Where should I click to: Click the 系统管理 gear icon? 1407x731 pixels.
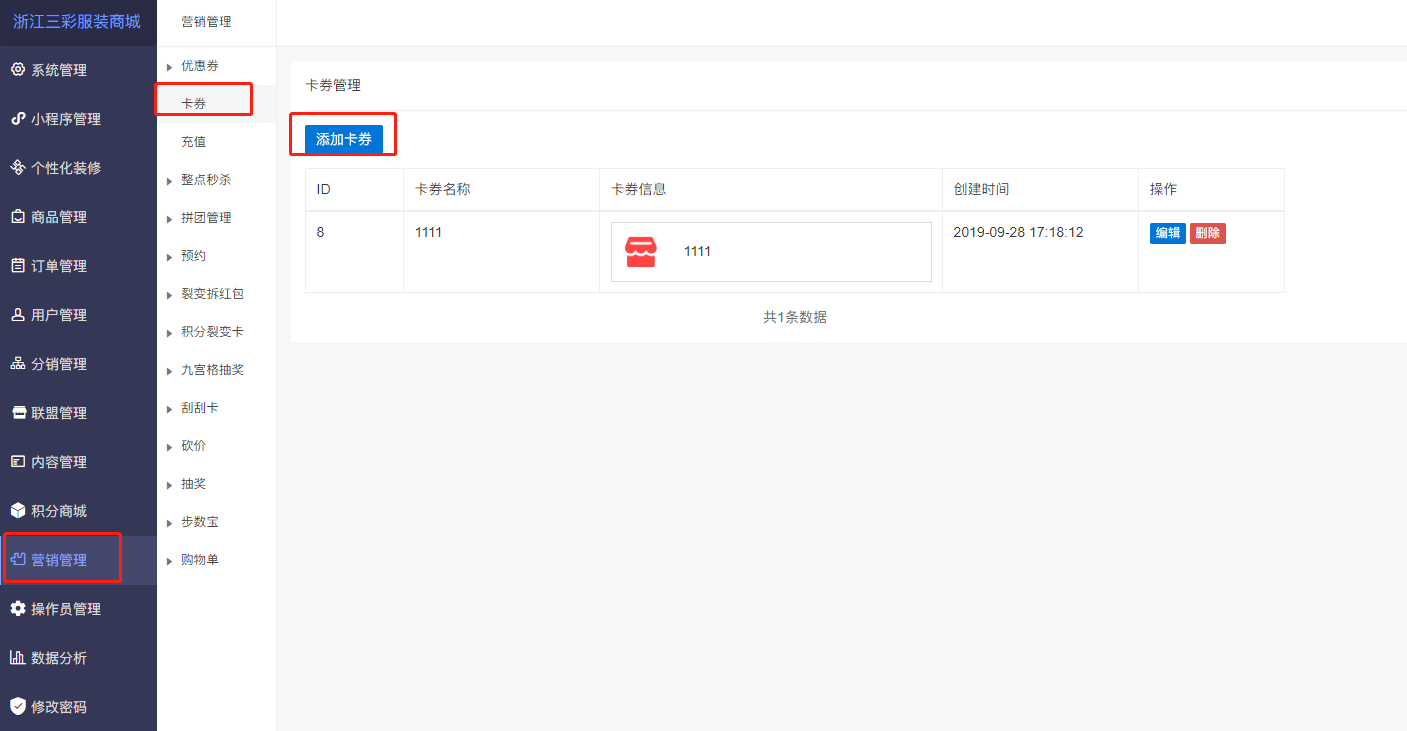point(17,70)
